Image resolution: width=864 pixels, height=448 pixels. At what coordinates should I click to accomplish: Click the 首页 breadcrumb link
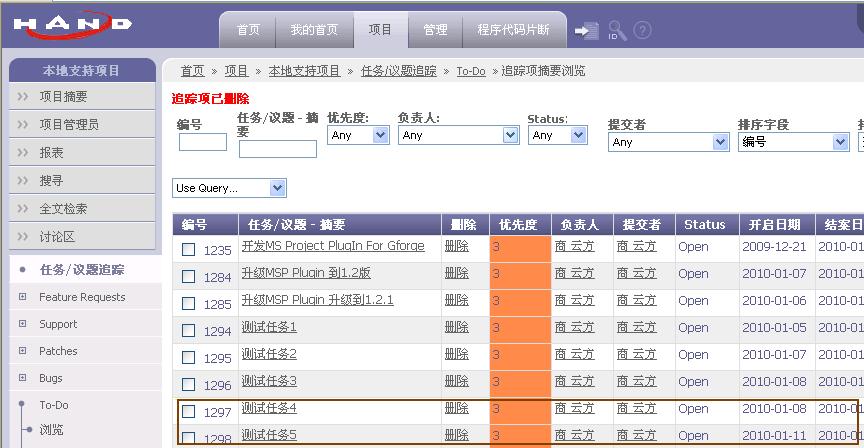(x=192, y=71)
